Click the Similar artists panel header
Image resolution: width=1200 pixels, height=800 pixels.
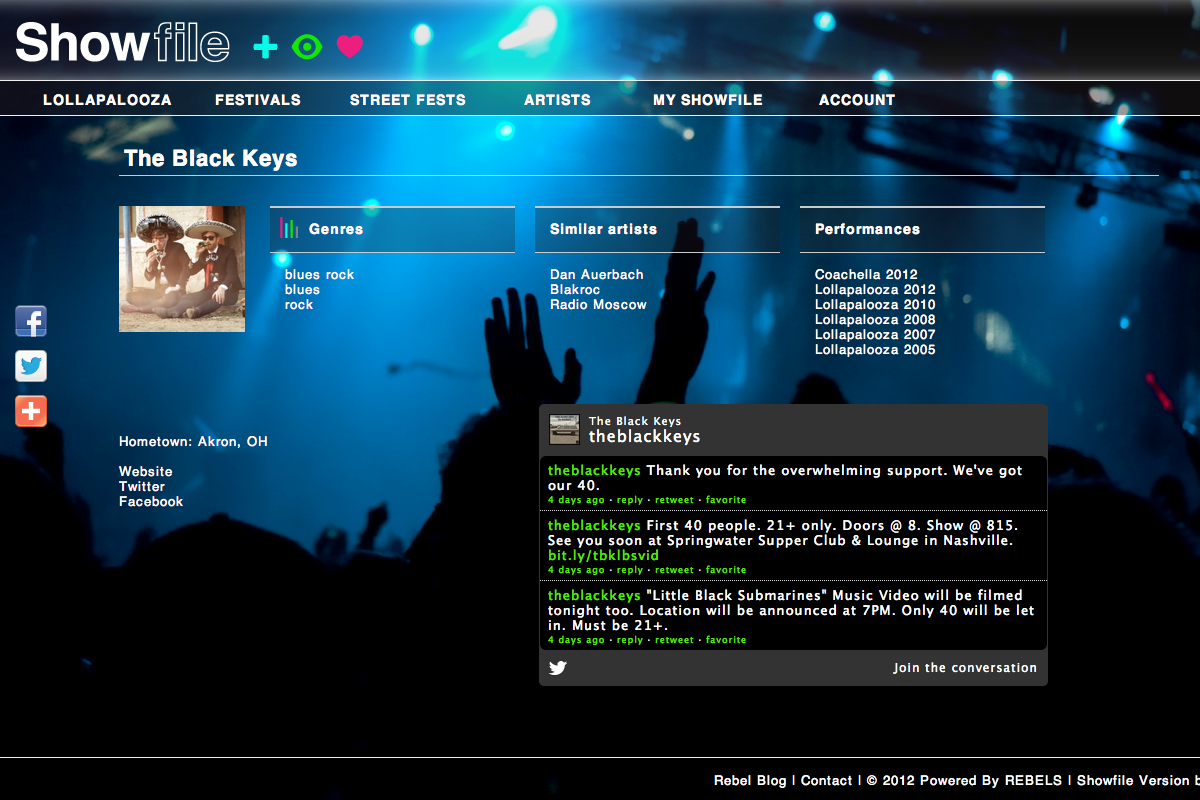click(x=657, y=229)
